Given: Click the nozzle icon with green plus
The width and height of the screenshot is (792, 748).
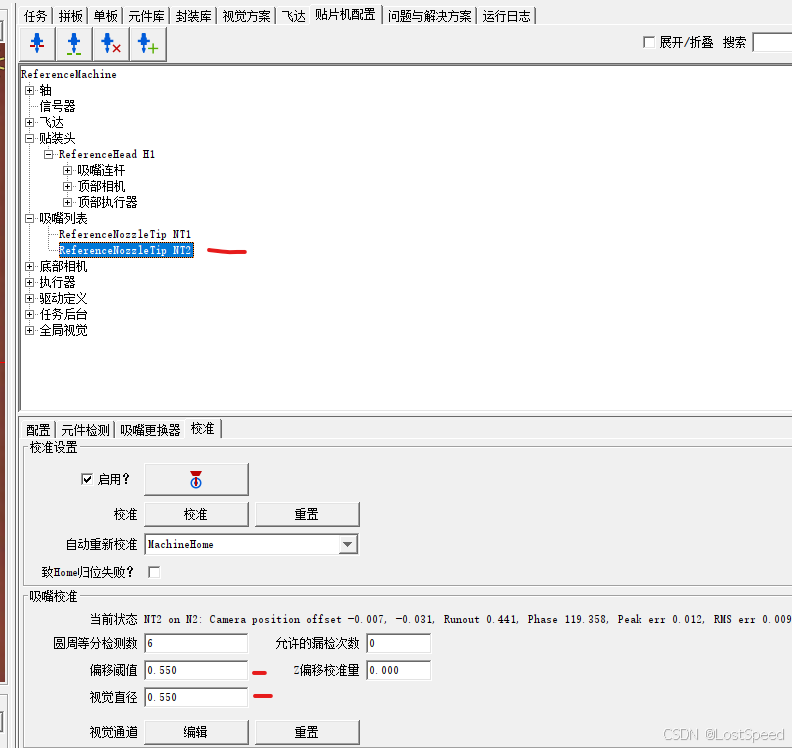Looking at the screenshot, I should (148, 44).
